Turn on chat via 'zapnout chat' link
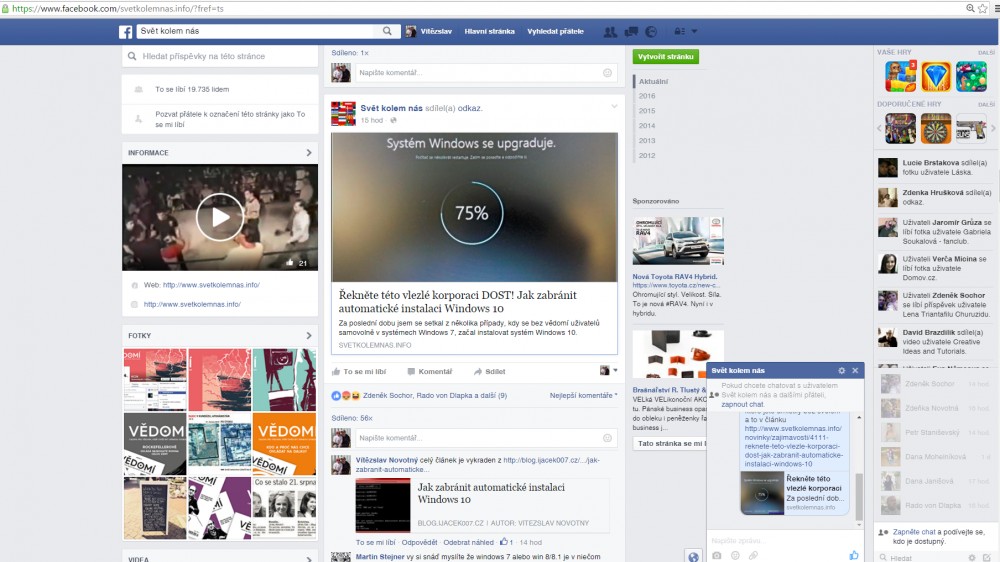This screenshot has width=1000, height=562. pyautogui.click(x=743, y=404)
